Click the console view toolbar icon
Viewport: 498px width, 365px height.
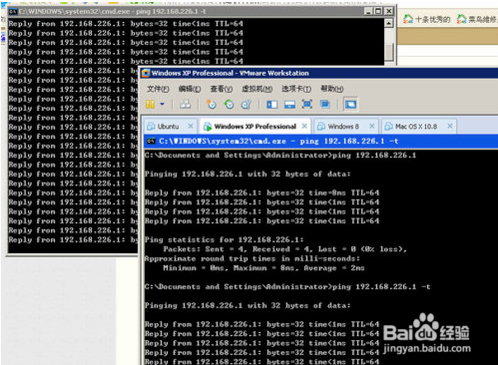[350, 104]
